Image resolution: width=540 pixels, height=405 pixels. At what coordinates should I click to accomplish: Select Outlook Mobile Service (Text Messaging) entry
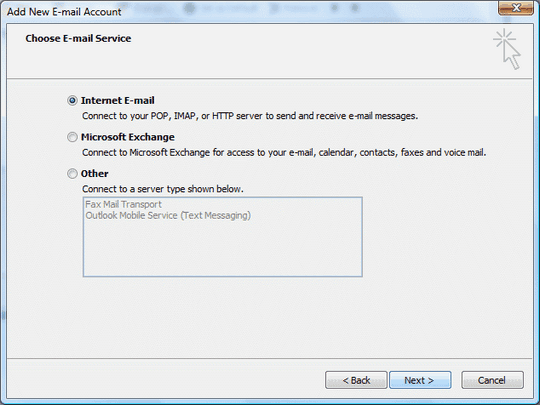click(x=168, y=216)
